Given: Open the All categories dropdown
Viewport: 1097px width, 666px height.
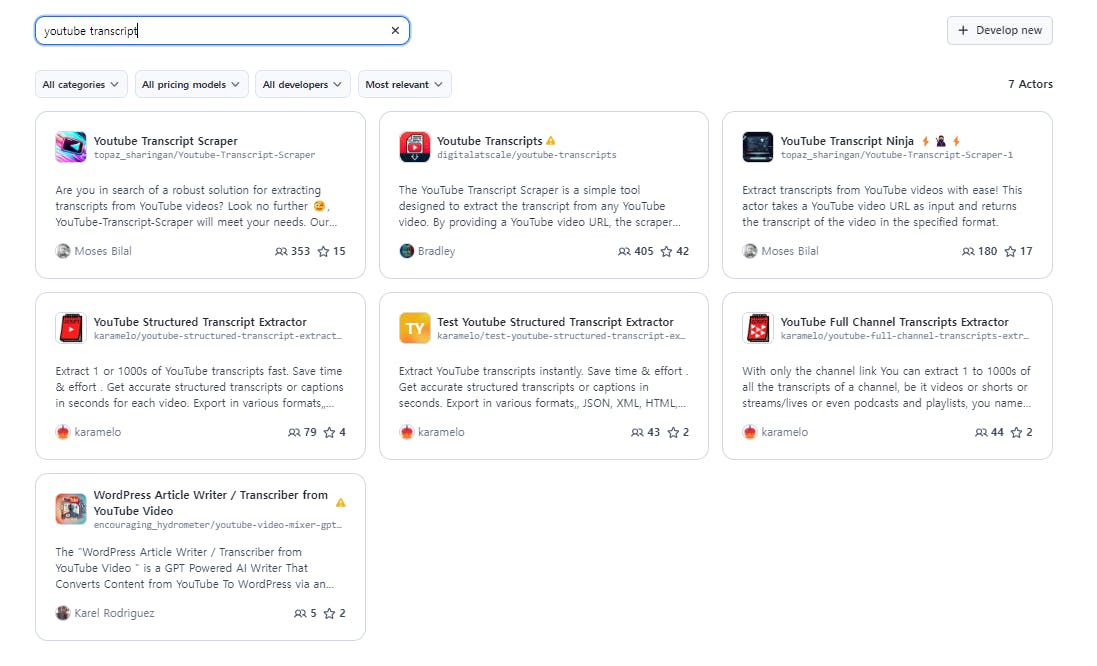Looking at the screenshot, I should click(82, 85).
